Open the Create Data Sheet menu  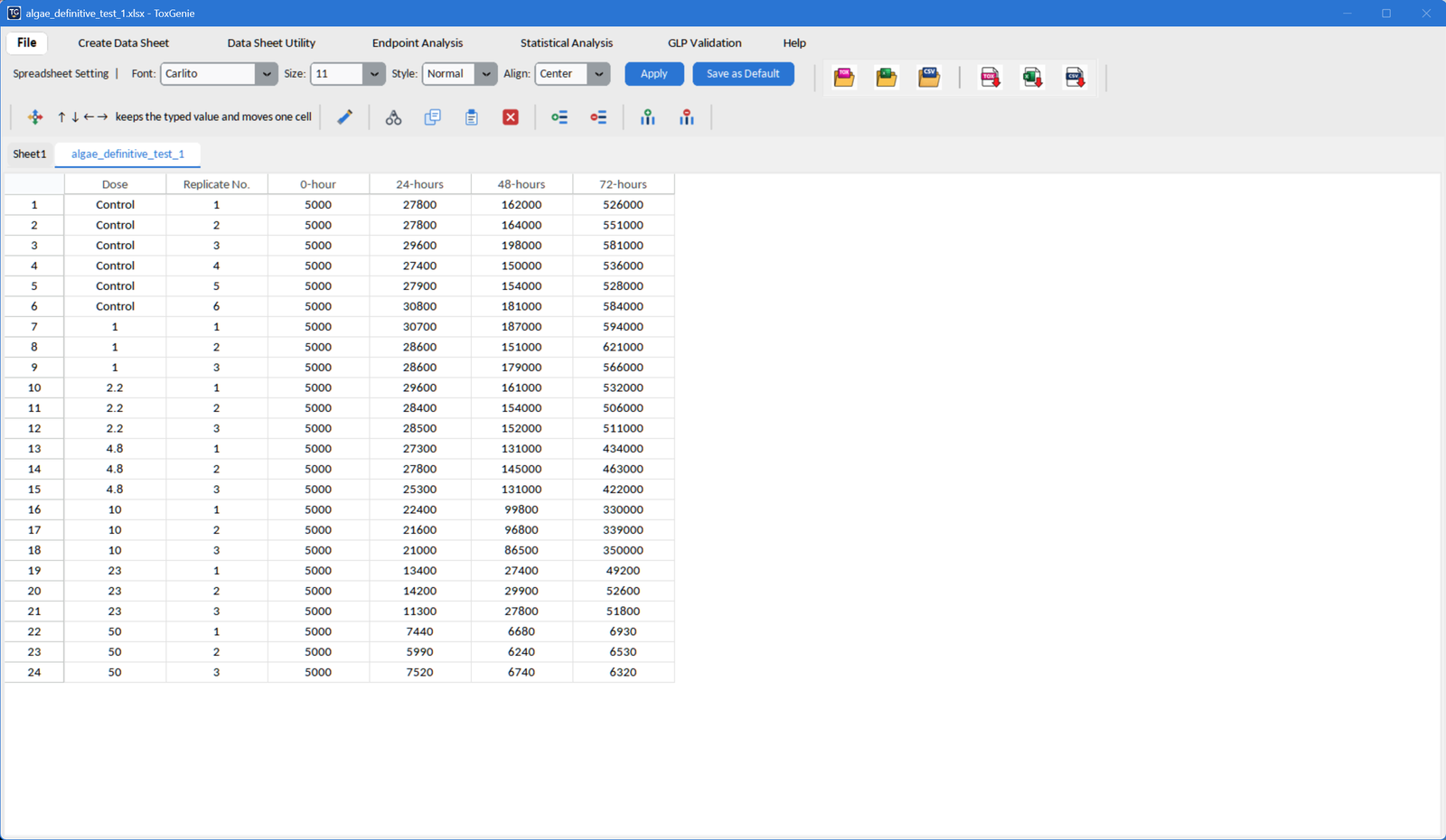123,42
